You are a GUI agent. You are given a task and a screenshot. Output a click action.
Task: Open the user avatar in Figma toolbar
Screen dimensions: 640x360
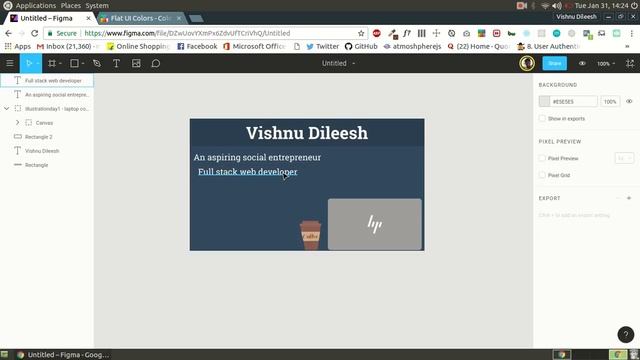[x=527, y=63]
